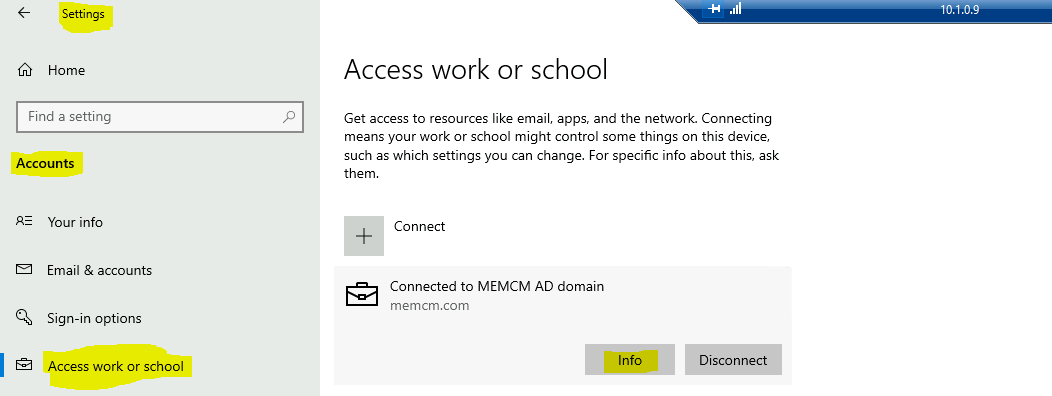Click the plus Connect icon
This screenshot has width=1052, height=396.
coord(364,236)
